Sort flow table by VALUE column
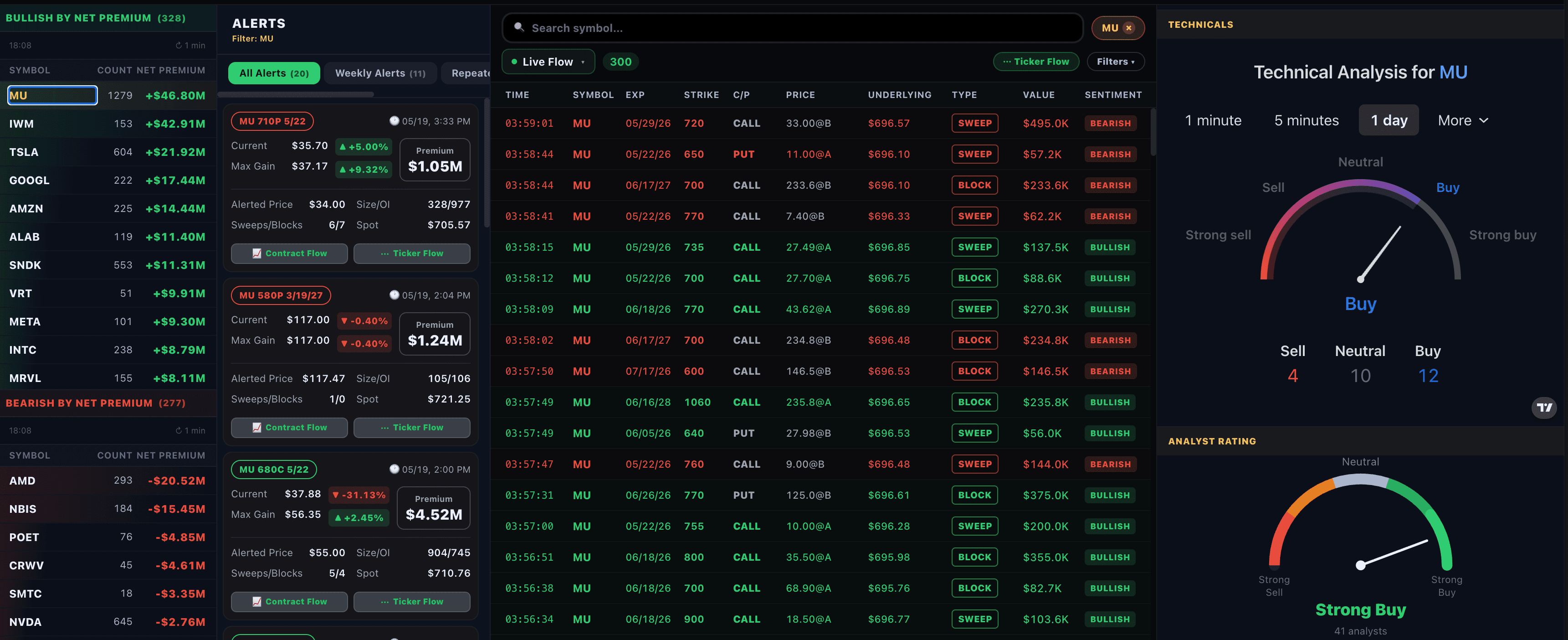The width and height of the screenshot is (1568, 640). pyautogui.click(x=1039, y=95)
